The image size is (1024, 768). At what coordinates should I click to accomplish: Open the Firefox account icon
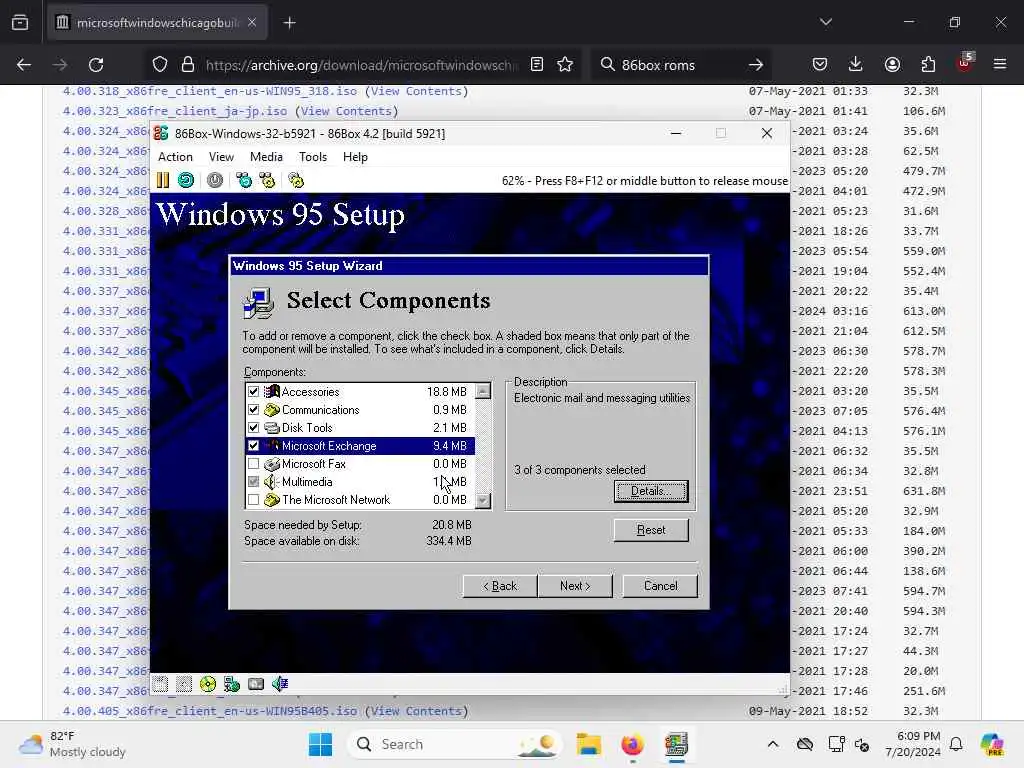(892, 65)
